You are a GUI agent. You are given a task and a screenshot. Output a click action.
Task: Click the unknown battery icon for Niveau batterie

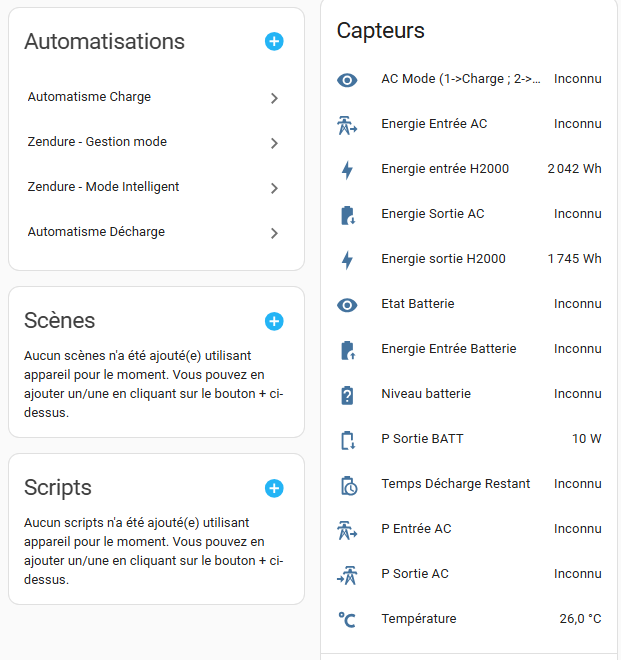click(x=347, y=395)
